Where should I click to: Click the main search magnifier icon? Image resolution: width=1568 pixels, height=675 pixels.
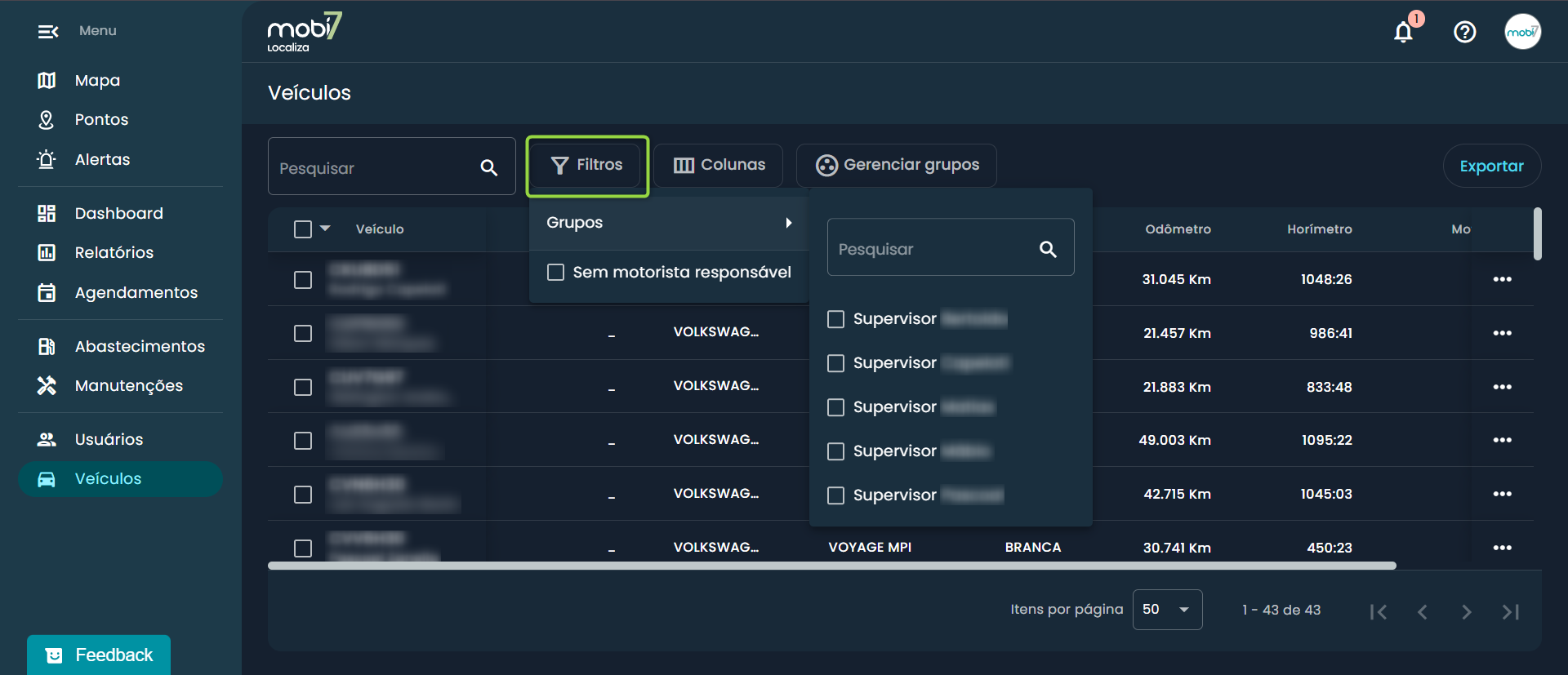point(488,168)
